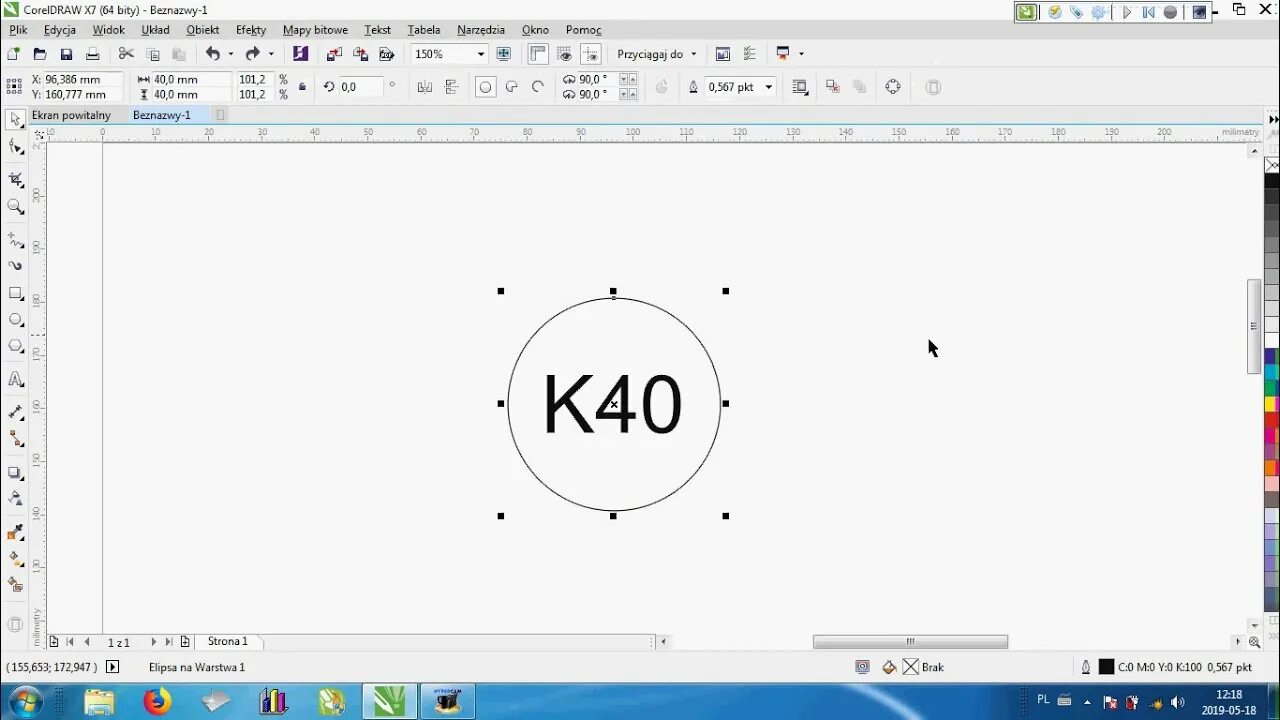Click the Export icon on the toolbar
The height and width of the screenshot is (720, 1280).
click(360, 53)
